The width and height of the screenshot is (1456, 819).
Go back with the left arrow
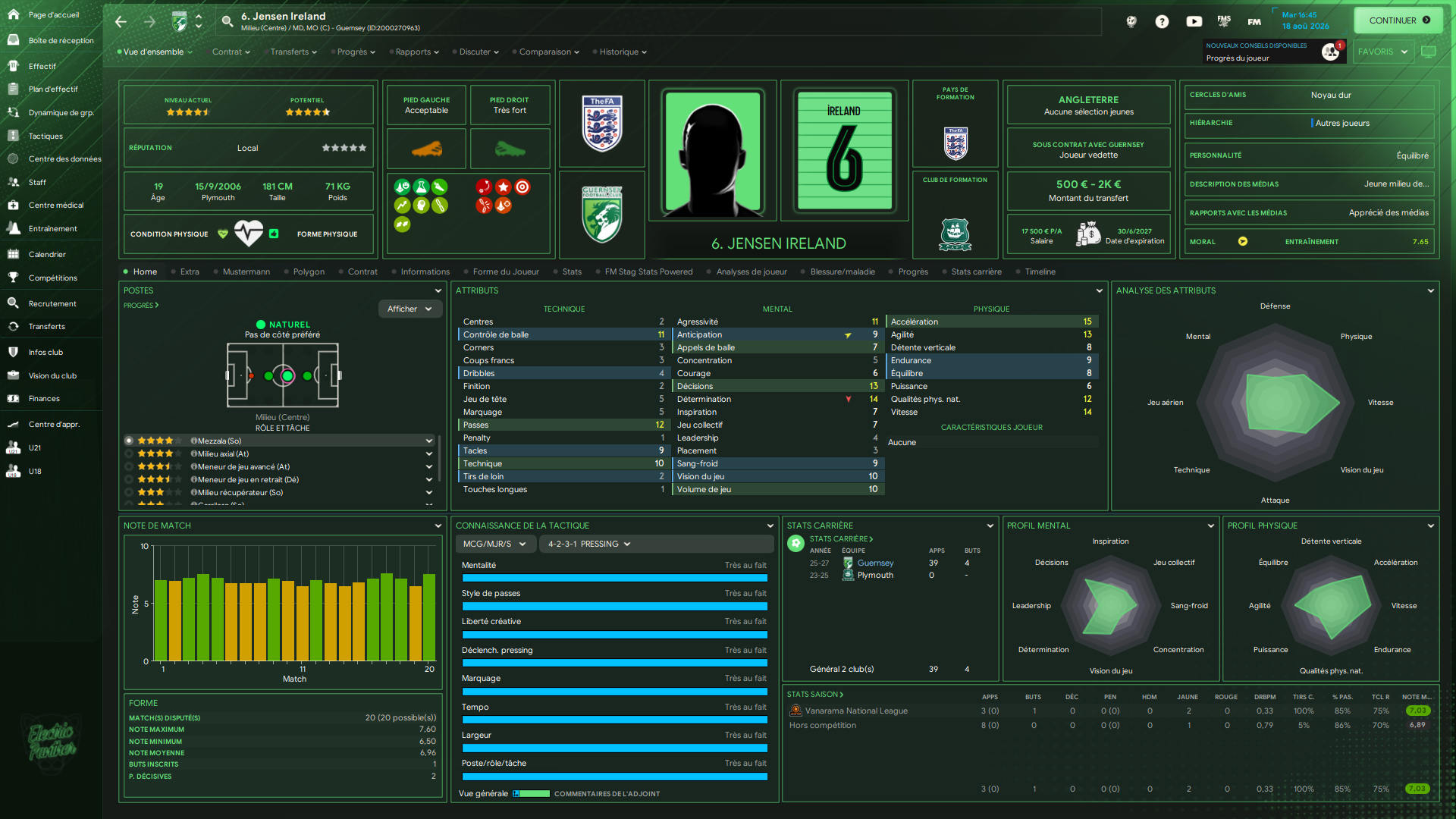[121, 21]
